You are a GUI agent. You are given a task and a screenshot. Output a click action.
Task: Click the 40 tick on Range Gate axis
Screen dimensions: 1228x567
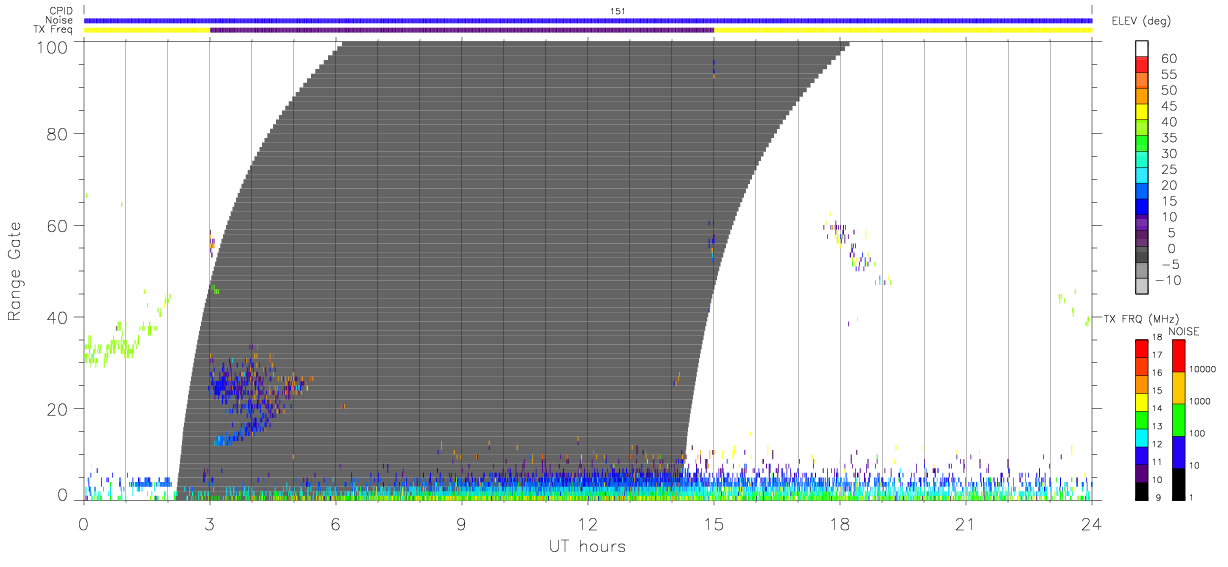click(58, 318)
